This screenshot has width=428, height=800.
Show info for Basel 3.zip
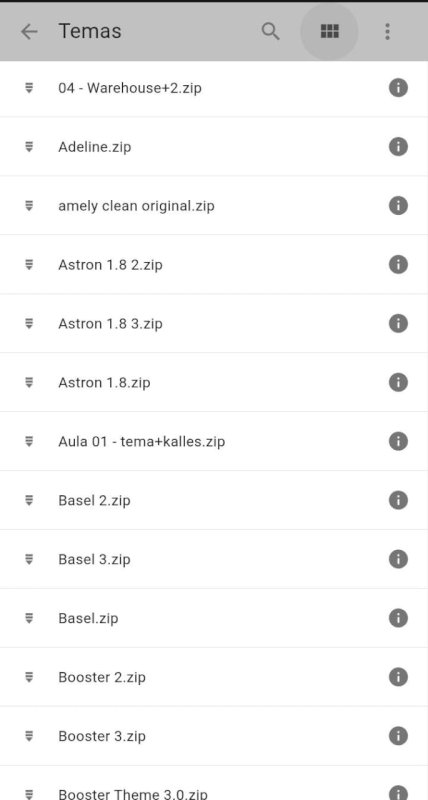pyautogui.click(x=398, y=559)
